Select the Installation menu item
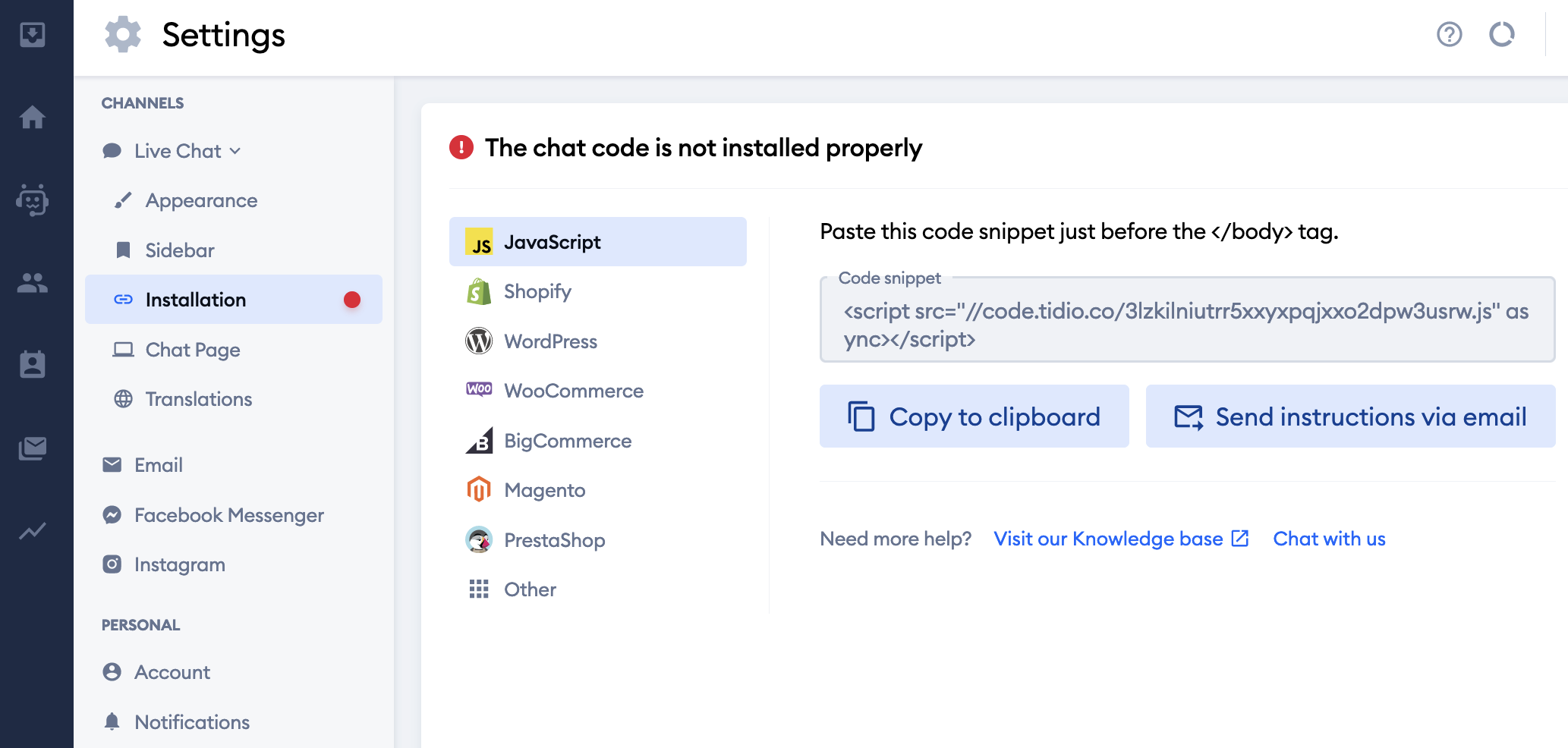This screenshot has height=748, width=1568. point(234,300)
